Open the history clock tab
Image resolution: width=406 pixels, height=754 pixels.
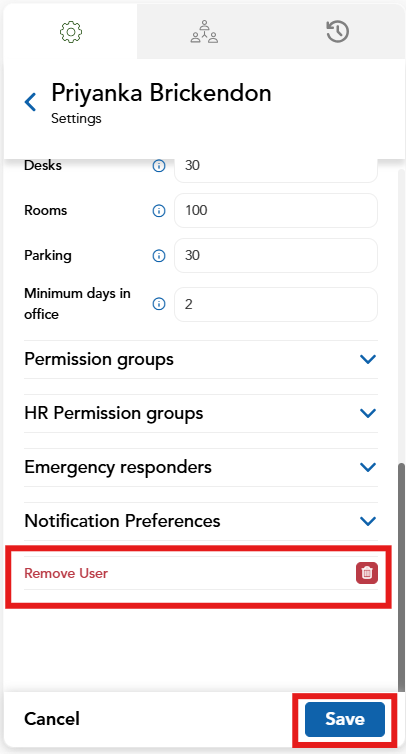pos(337,32)
